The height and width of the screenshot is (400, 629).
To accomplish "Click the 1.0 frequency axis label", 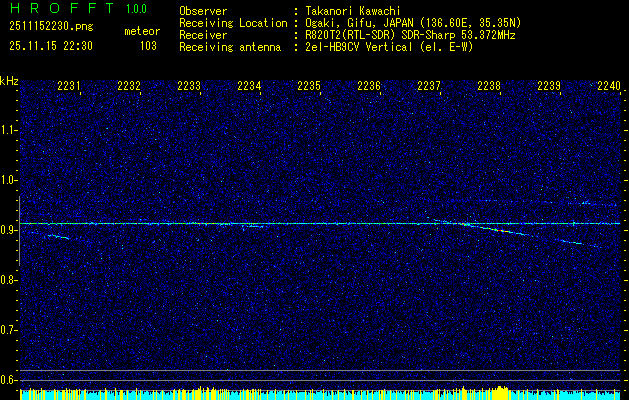I will point(9,180).
